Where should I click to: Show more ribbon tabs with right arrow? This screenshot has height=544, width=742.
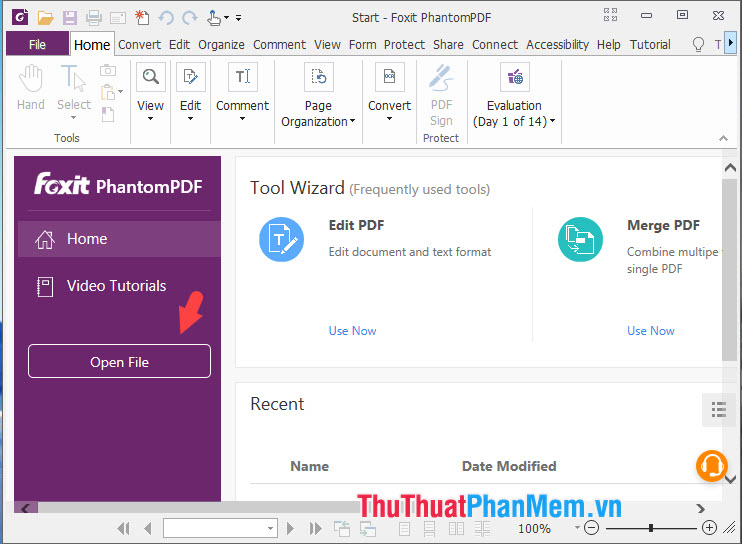point(731,43)
